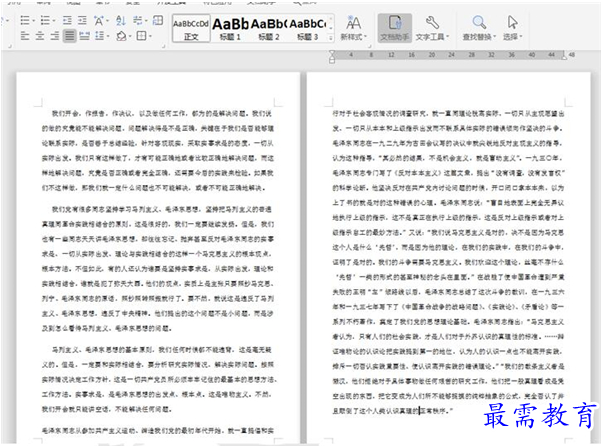Viewport: 605px width, 447px height.
Task: Toggle center text alignment
Action: point(40,36)
